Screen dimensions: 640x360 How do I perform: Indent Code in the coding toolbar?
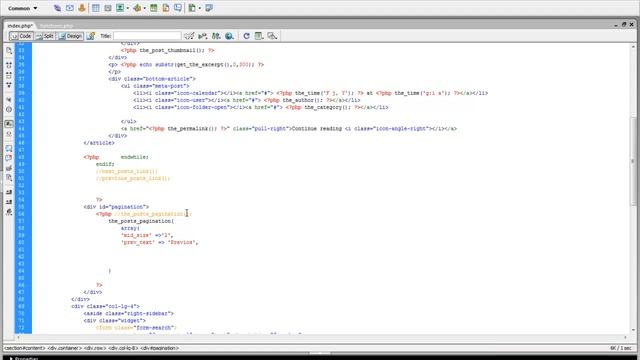(x=9, y=192)
